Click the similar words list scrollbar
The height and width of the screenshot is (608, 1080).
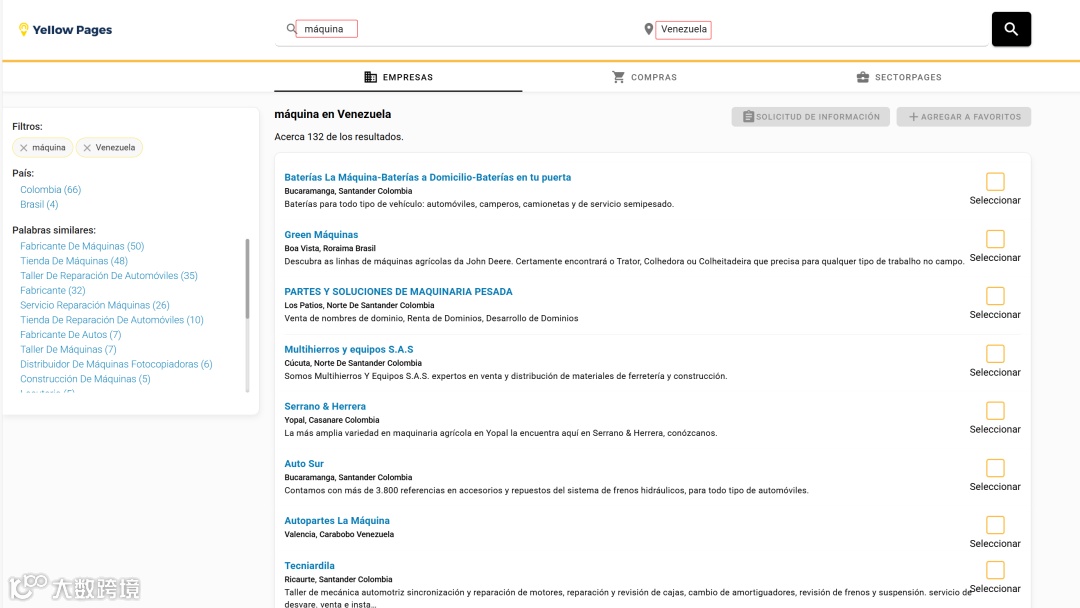(x=247, y=279)
